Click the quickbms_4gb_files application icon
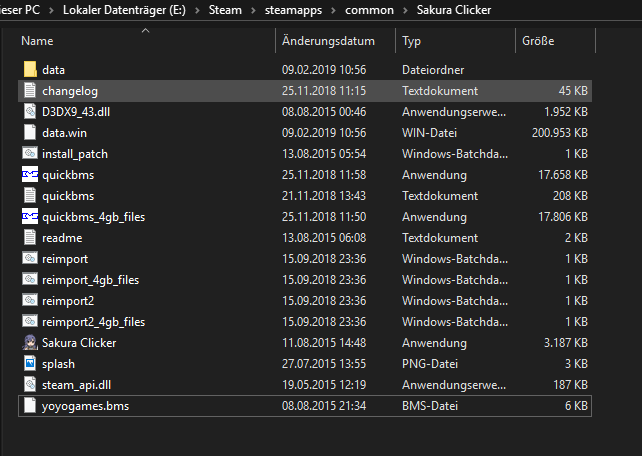The width and height of the screenshot is (642, 456). [x=29, y=217]
